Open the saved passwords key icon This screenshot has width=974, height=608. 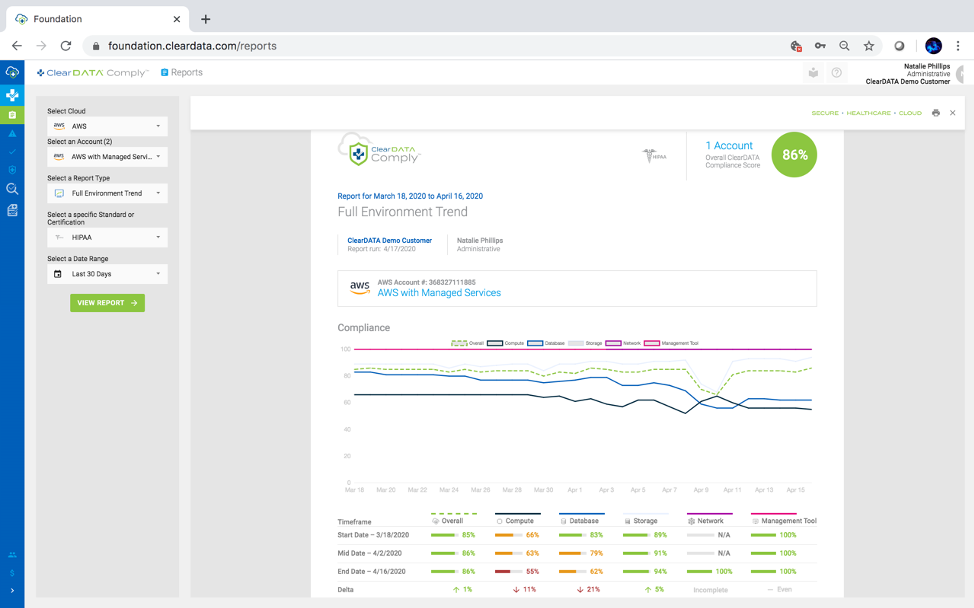click(820, 46)
